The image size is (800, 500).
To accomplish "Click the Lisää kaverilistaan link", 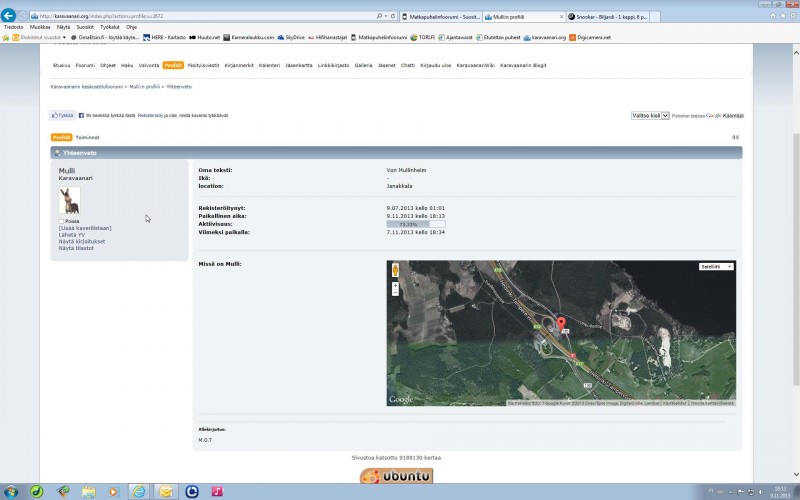I will click(85, 228).
